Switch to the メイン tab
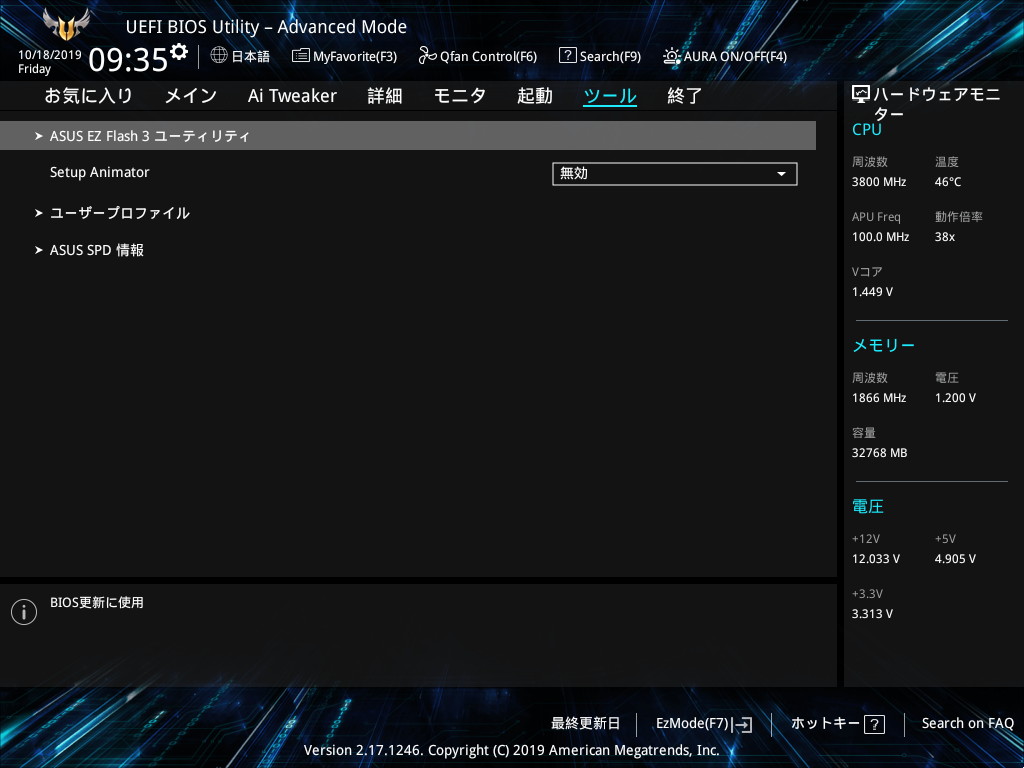Screen dimensions: 1024x768 tap(191, 96)
